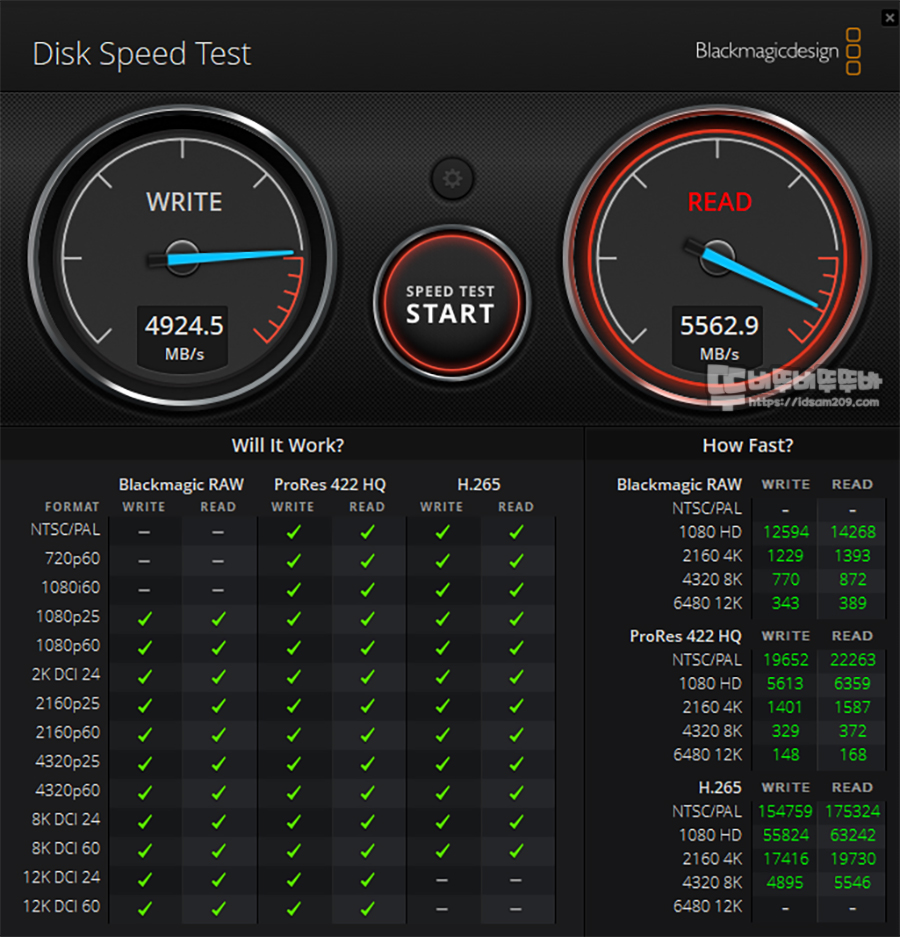This screenshot has height=937, width=900.
Task: Click the 1080i60 format row label
Action: [71, 587]
